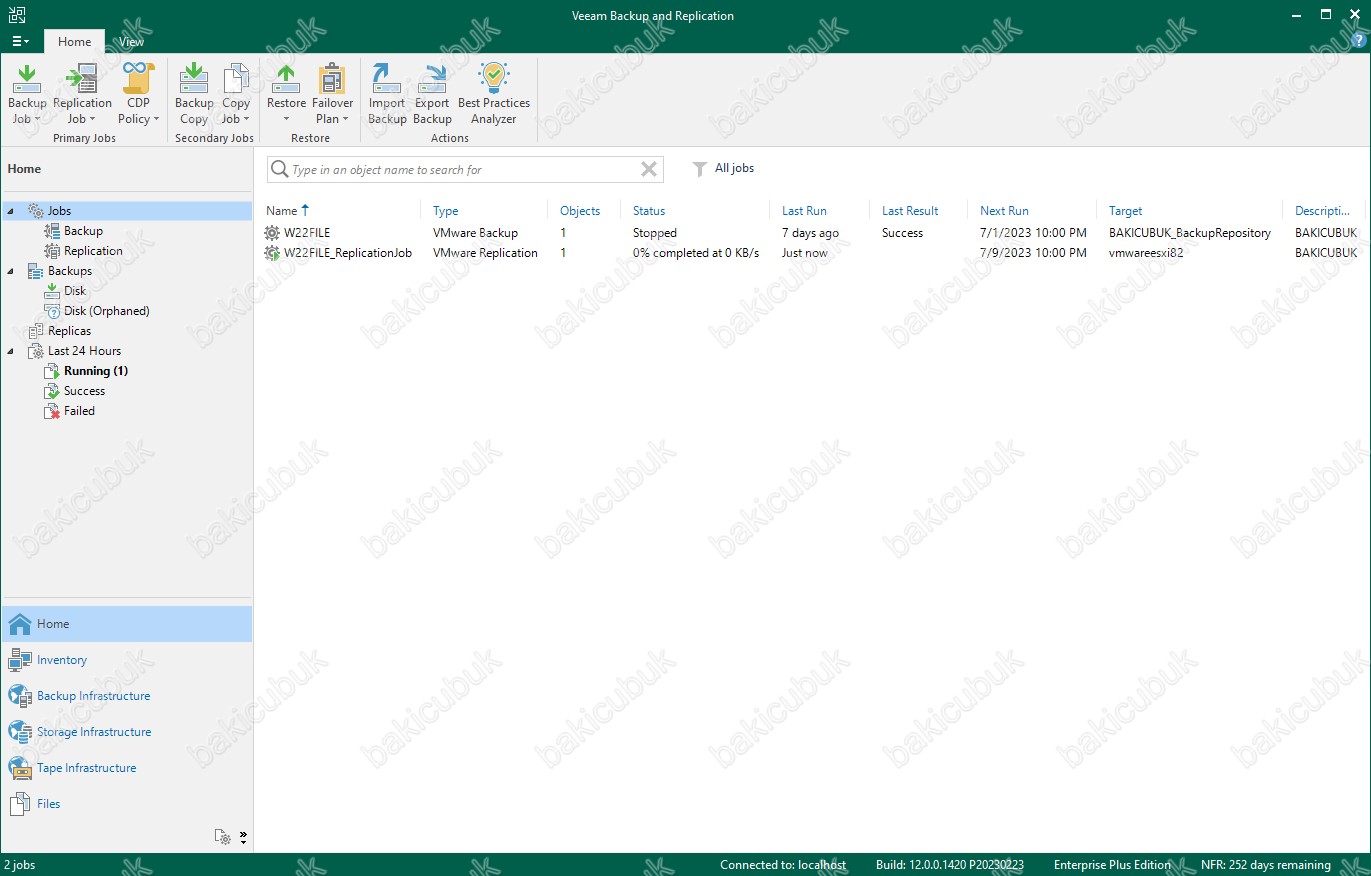Select the Replicas tree item

click(69, 331)
